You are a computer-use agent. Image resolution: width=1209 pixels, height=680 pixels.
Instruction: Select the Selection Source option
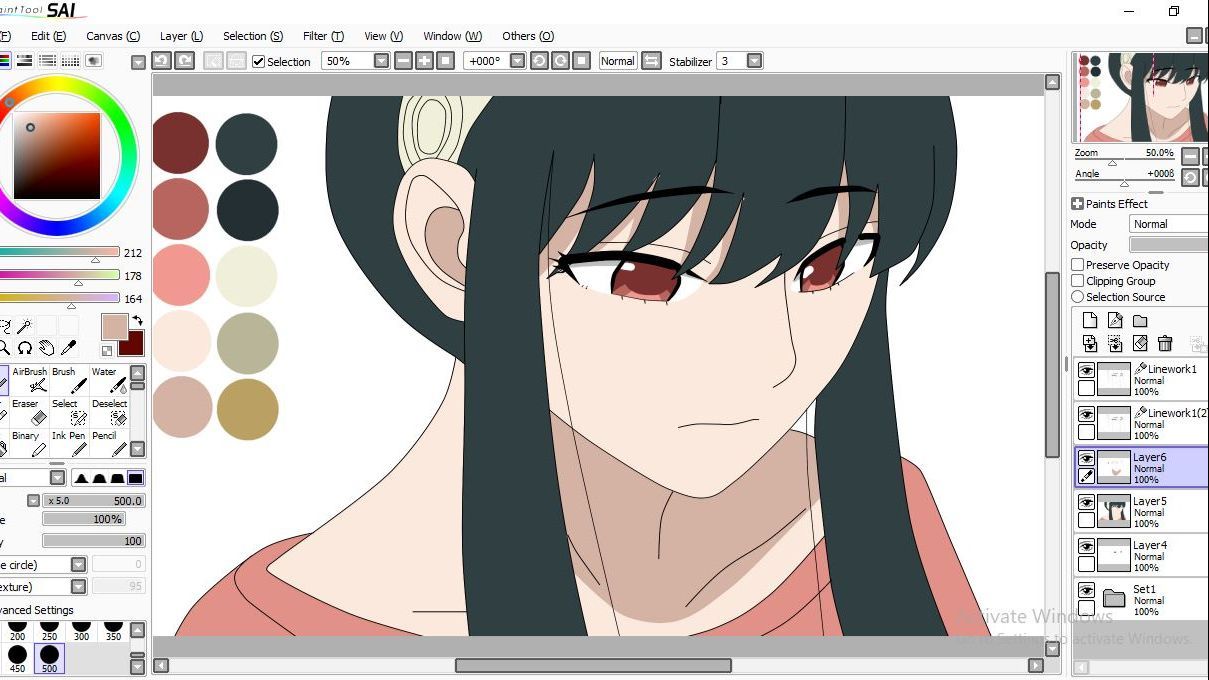pyautogui.click(x=1077, y=297)
